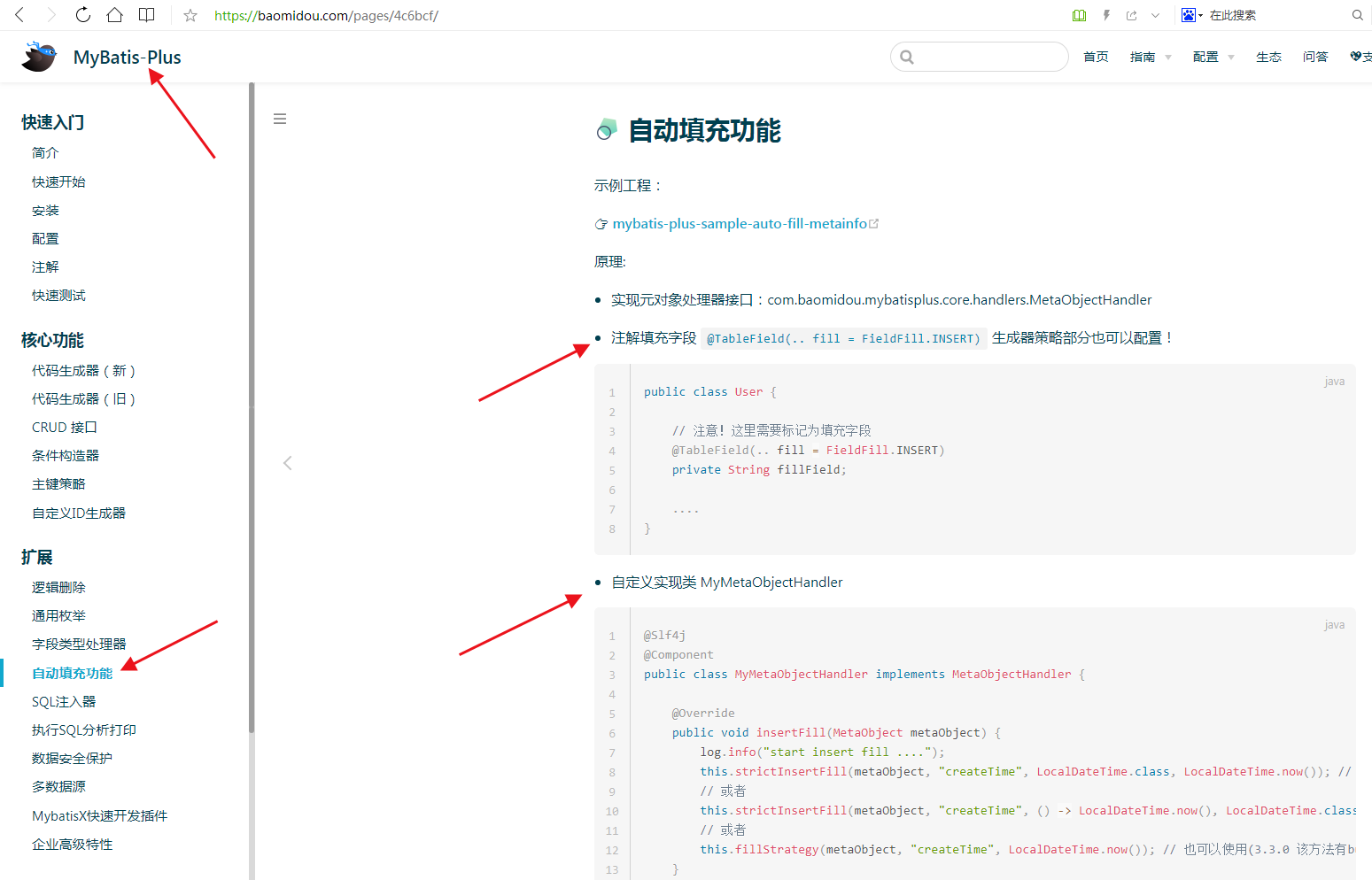Open 企业高级特性 in the sidebar

[x=72, y=845]
